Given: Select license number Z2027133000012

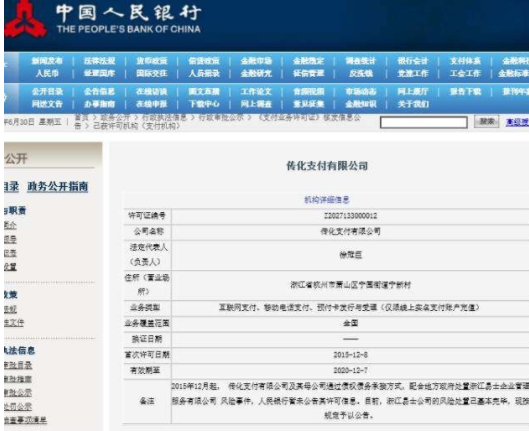Looking at the screenshot, I should point(350,216).
